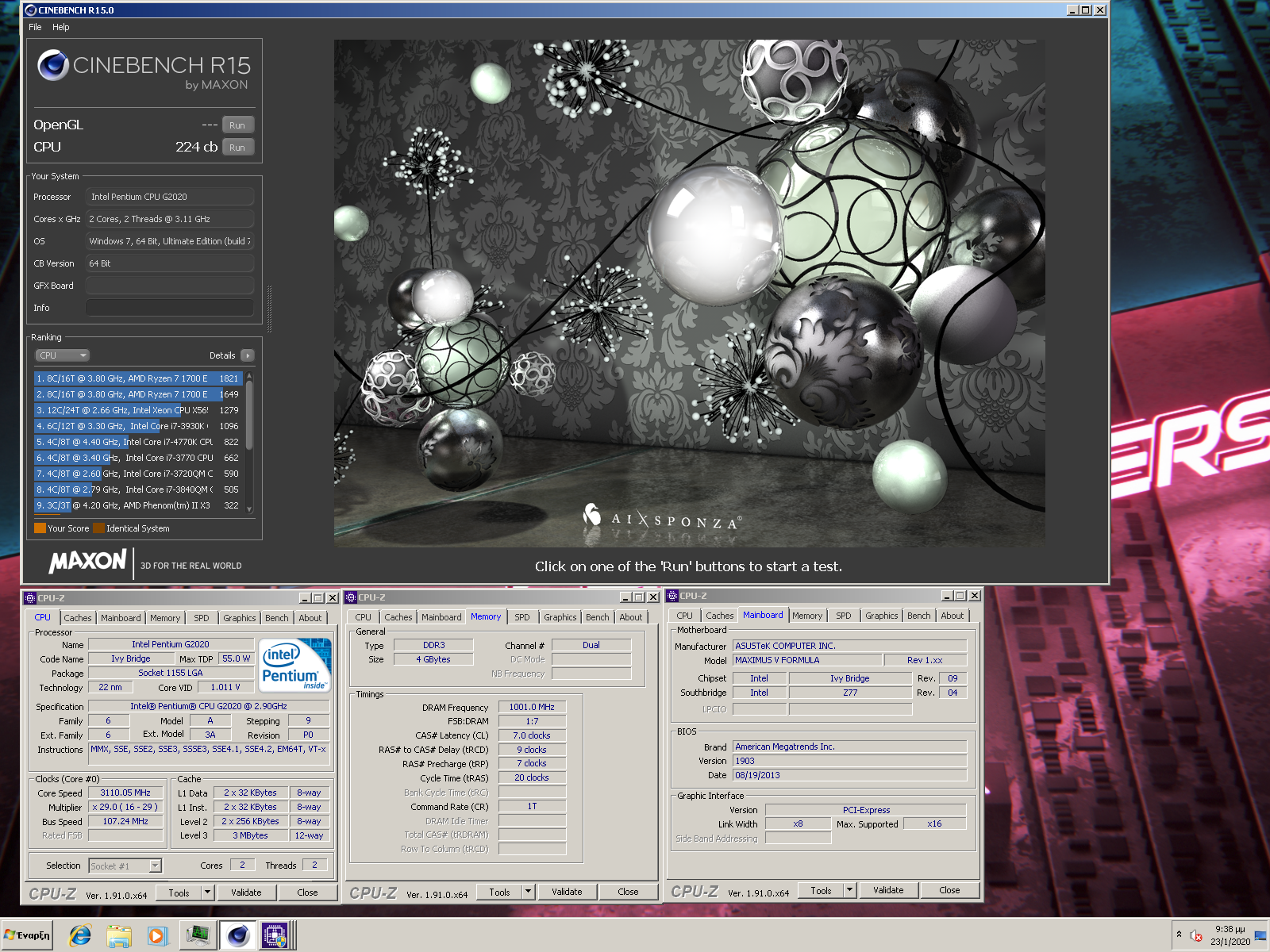This screenshot has width=1270, height=952.
Task: Open Tools dropdown arrow in left CPU-Z window
Action: coord(208,892)
